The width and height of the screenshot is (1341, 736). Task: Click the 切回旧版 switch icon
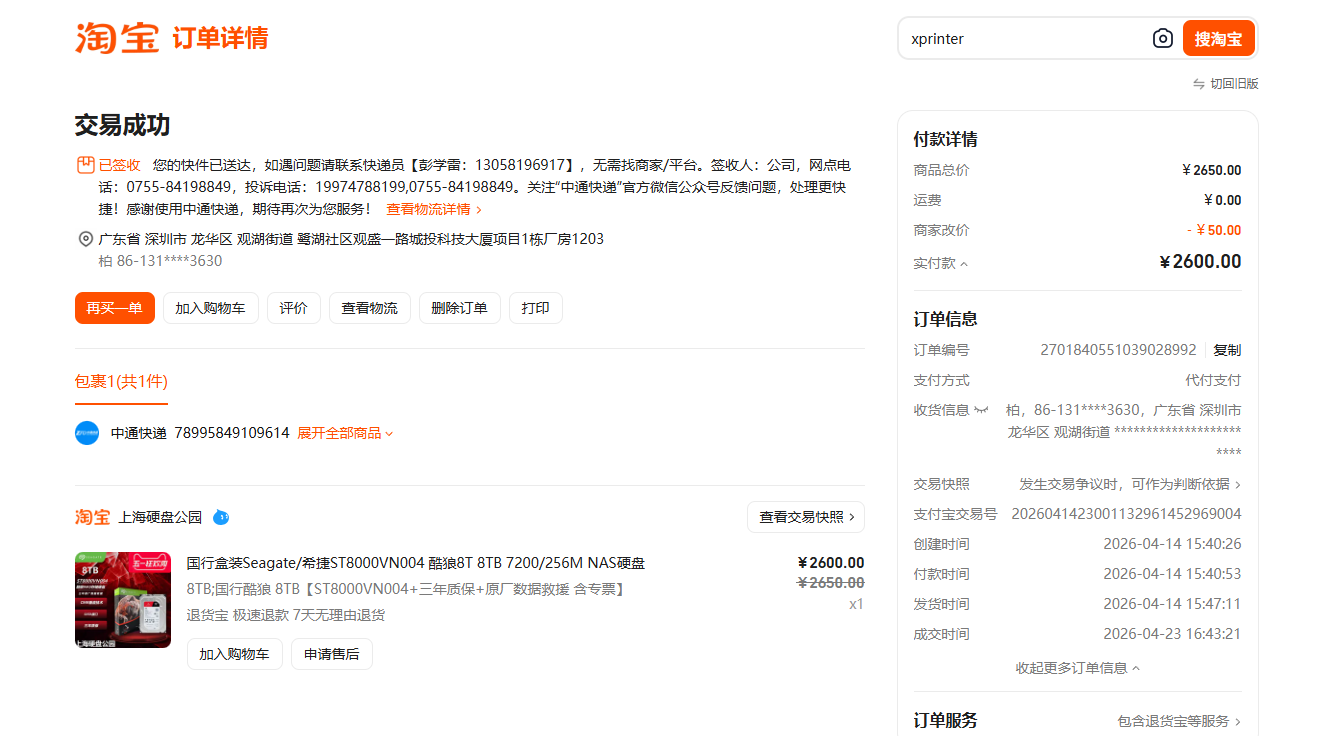pyautogui.click(x=1198, y=84)
